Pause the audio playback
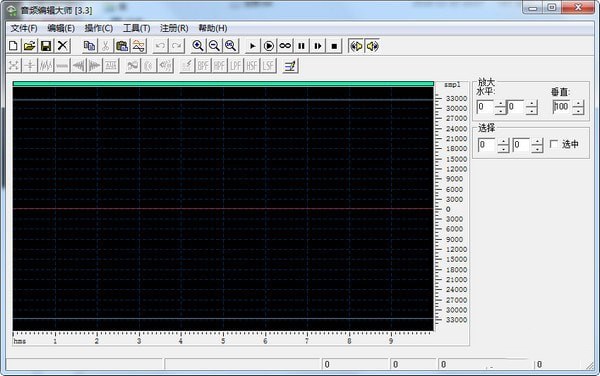The image size is (600, 376). pos(302,46)
